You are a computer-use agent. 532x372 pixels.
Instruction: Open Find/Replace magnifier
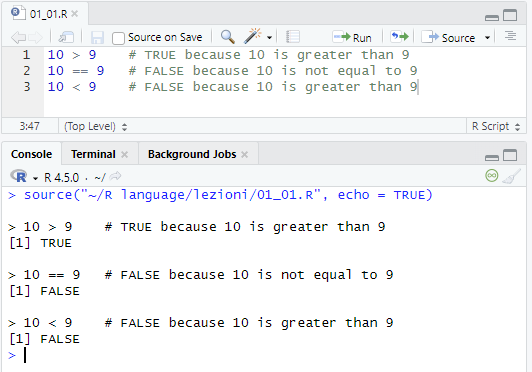click(228, 36)
